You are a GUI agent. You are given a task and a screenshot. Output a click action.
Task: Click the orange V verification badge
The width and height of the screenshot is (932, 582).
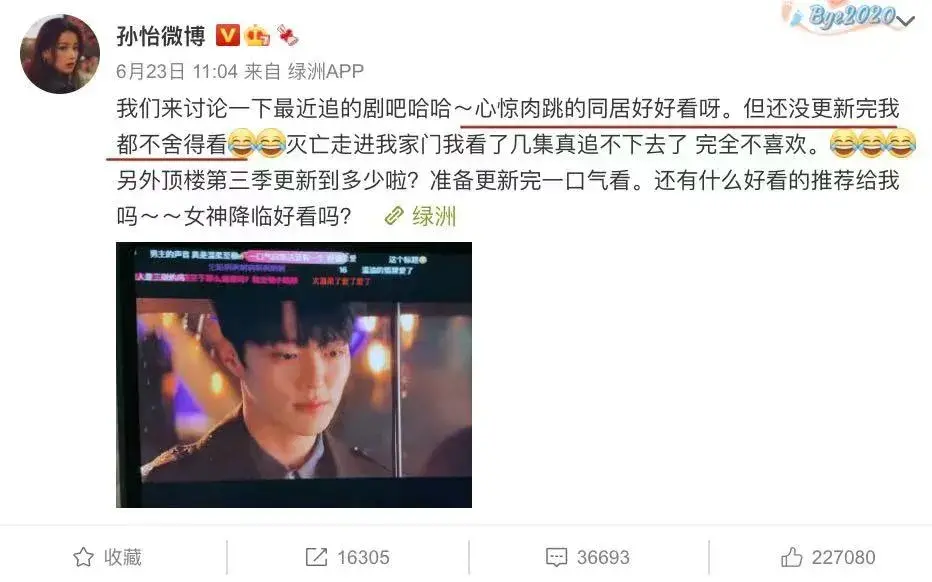(227, 36)
